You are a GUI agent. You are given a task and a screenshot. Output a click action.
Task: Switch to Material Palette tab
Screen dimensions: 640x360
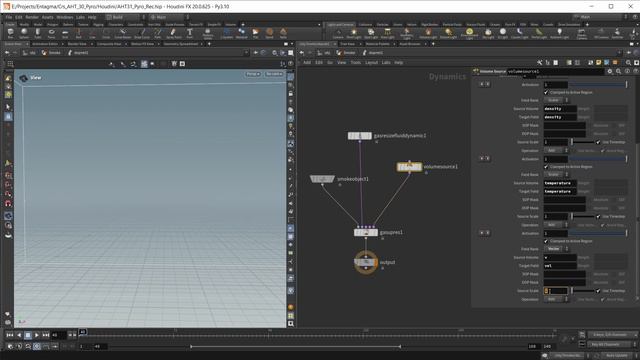(x=377, y=44)
